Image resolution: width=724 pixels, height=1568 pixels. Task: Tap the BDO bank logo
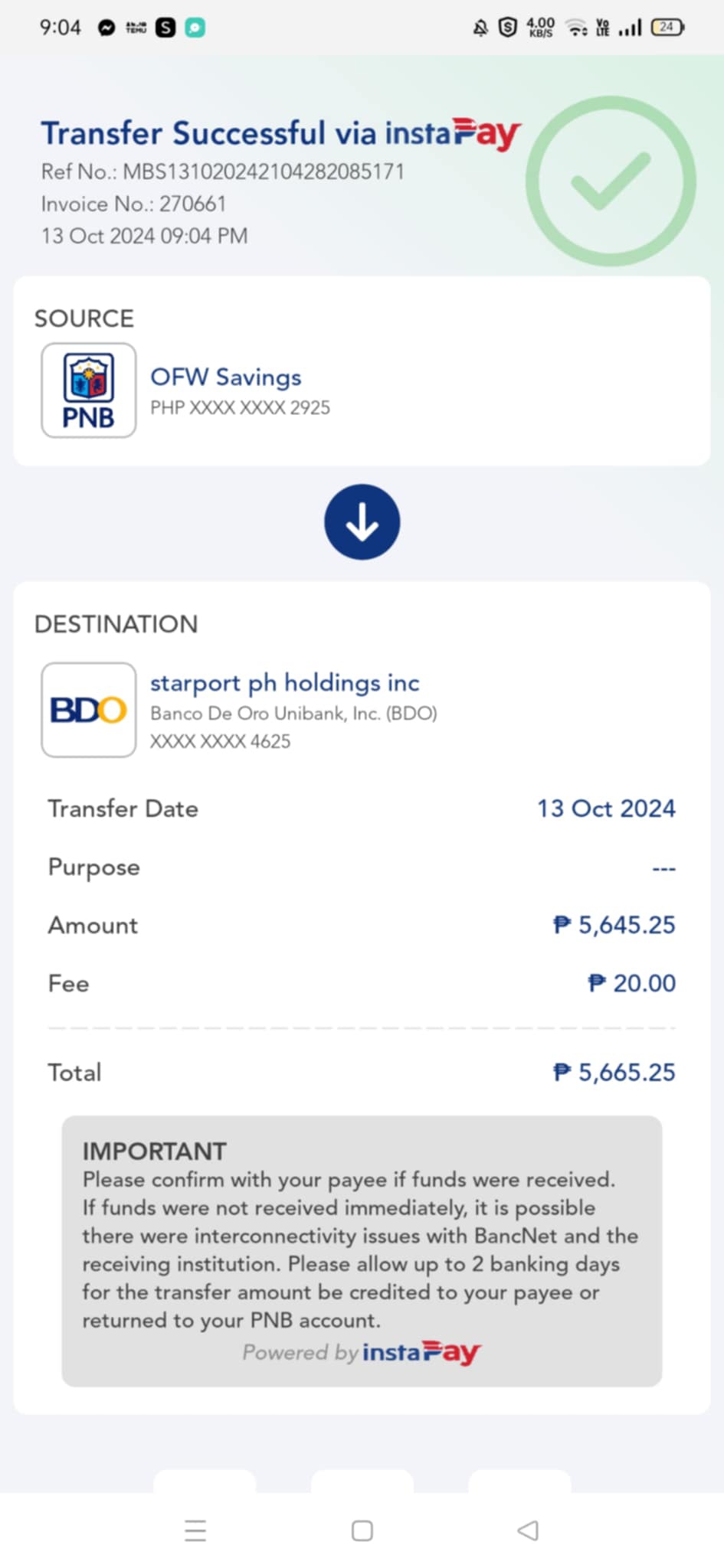pos(89,710)
